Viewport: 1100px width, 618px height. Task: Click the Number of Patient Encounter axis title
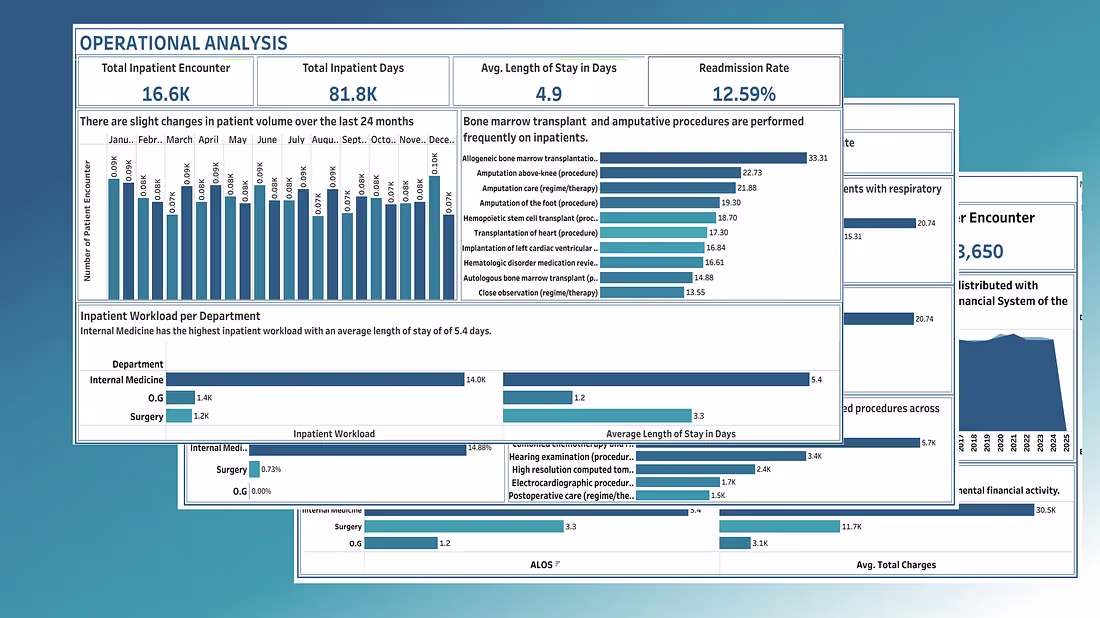(87, 221)
